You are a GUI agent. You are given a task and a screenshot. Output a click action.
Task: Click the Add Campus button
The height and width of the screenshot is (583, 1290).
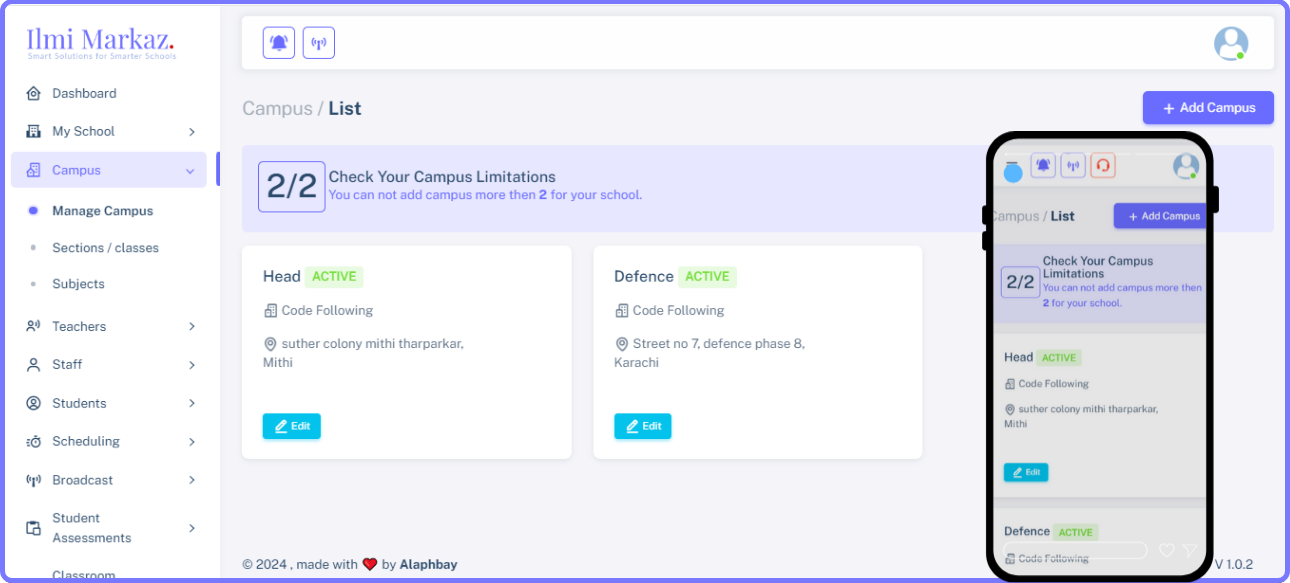pos(1208,108)
